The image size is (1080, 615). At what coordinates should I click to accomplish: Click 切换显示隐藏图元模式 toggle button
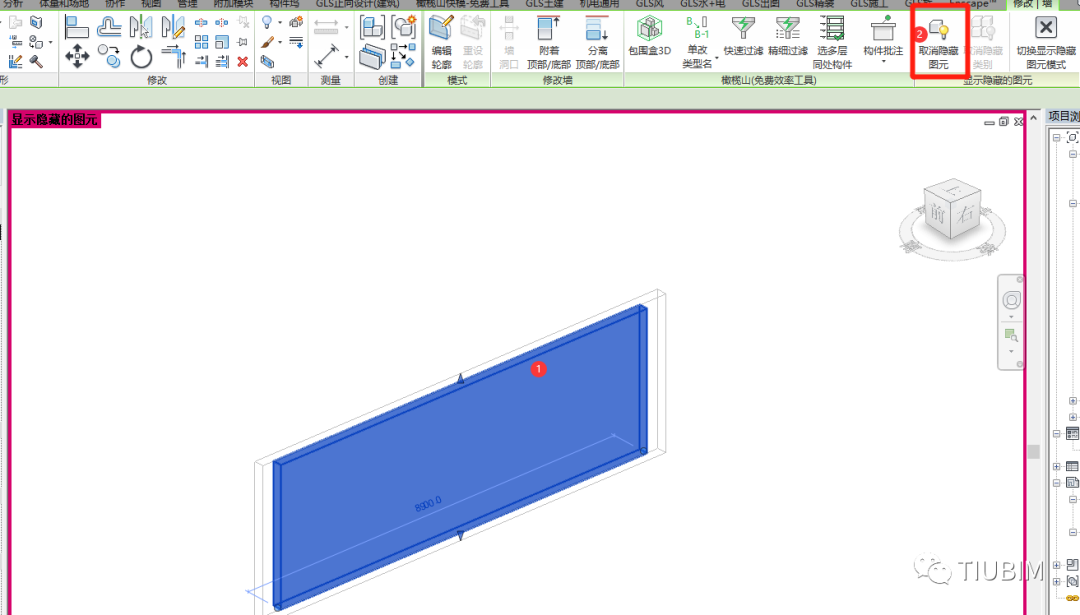(1046, 43)
